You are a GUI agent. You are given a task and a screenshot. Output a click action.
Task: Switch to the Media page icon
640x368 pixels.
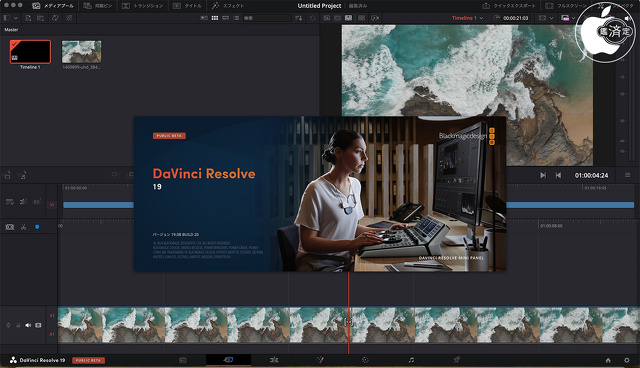[183, 360]
